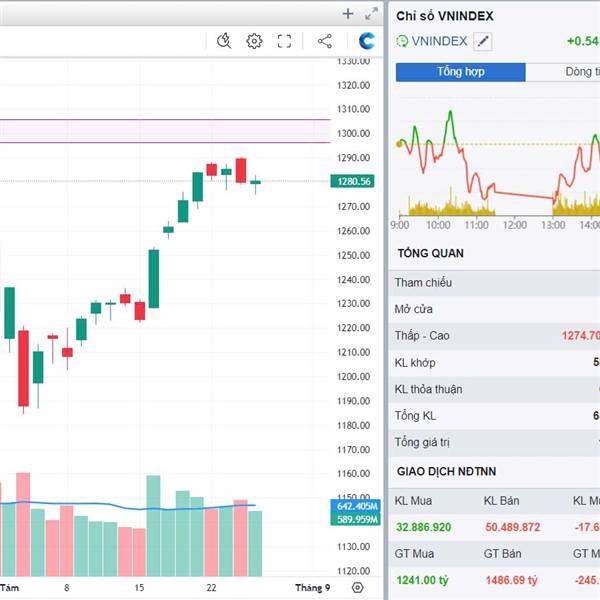Share the chart via share icon
Screen dimensions: 600x600
(324, 41)
